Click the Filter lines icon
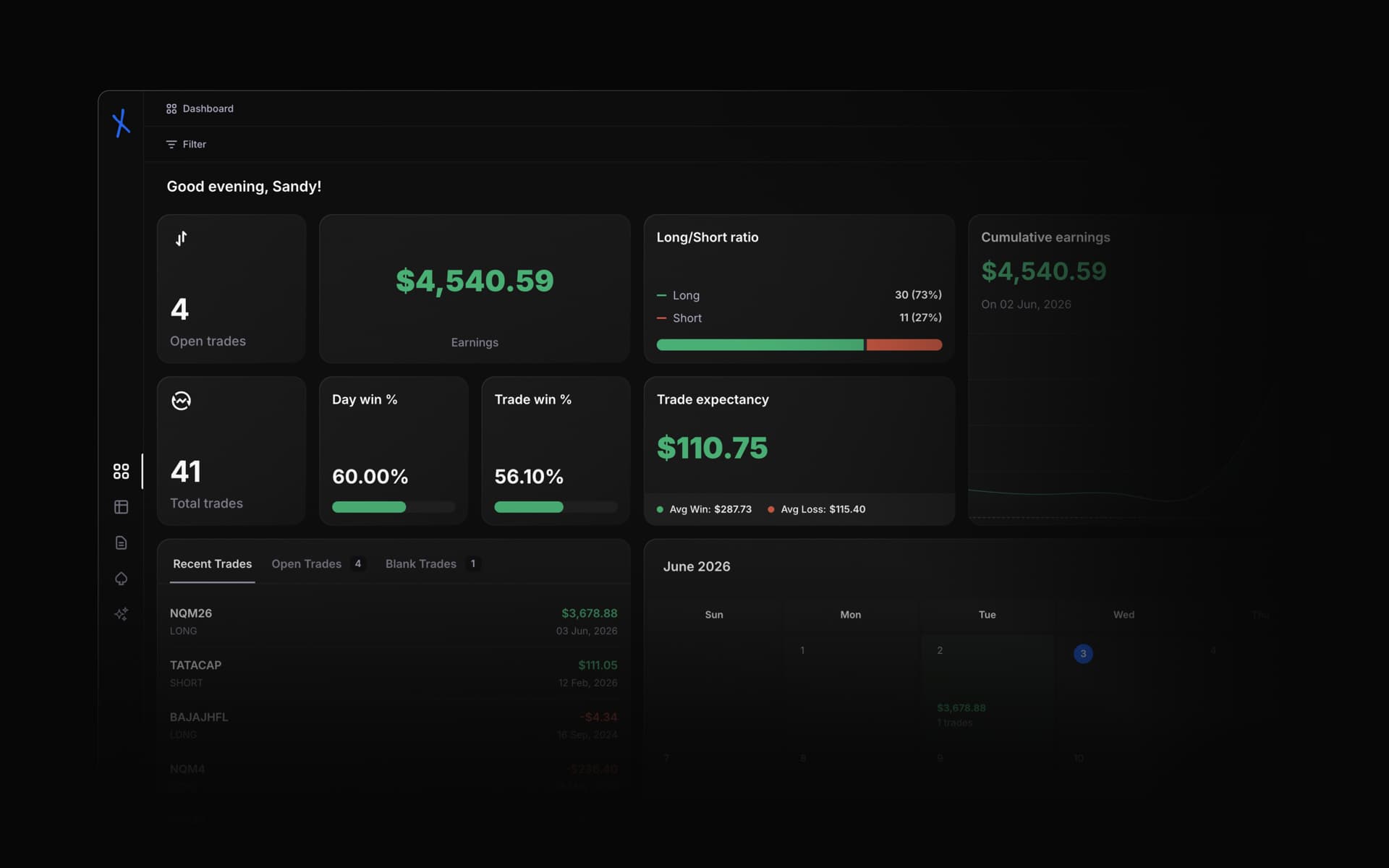Image resolution: width=1389 pixels, height=868 pixels. tap(171, 145)
